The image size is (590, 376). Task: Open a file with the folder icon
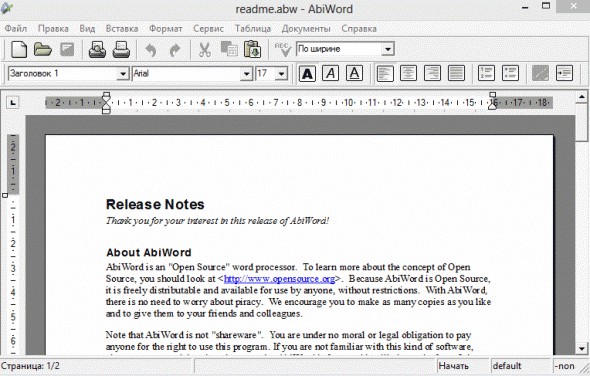(x=43, y=49)
